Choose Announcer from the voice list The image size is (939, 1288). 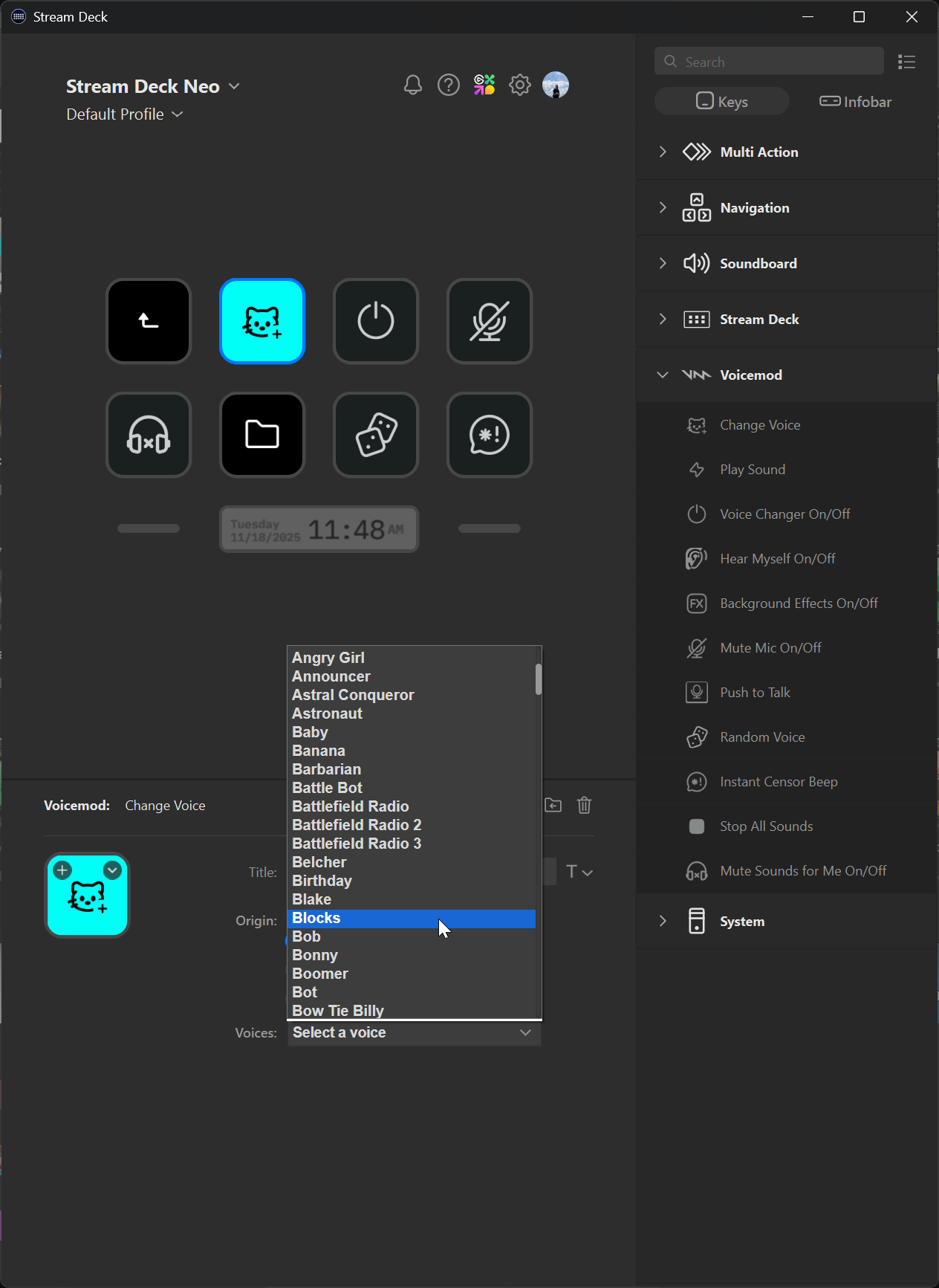[412, 677]
